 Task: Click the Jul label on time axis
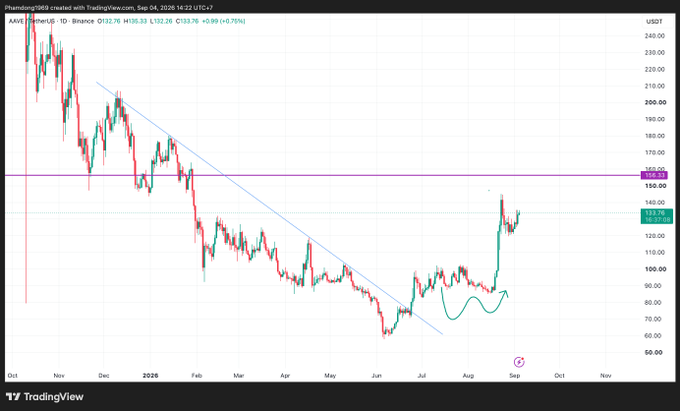(x=422, y=375)
